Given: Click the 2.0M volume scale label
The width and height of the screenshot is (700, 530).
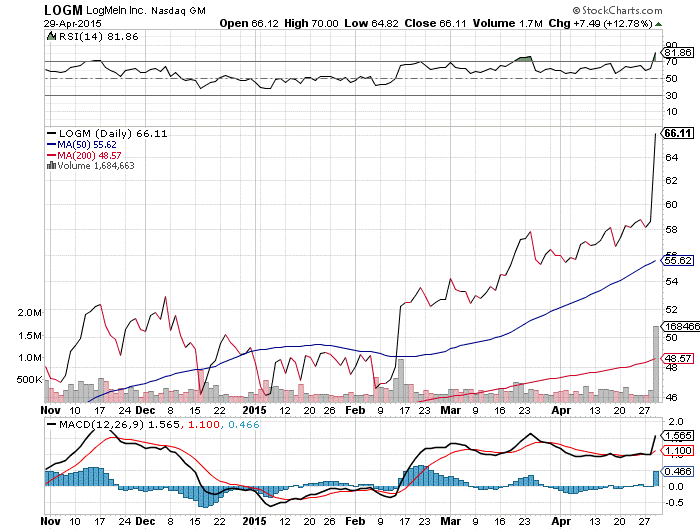Looking at the screenshot, I should point(29,313).
